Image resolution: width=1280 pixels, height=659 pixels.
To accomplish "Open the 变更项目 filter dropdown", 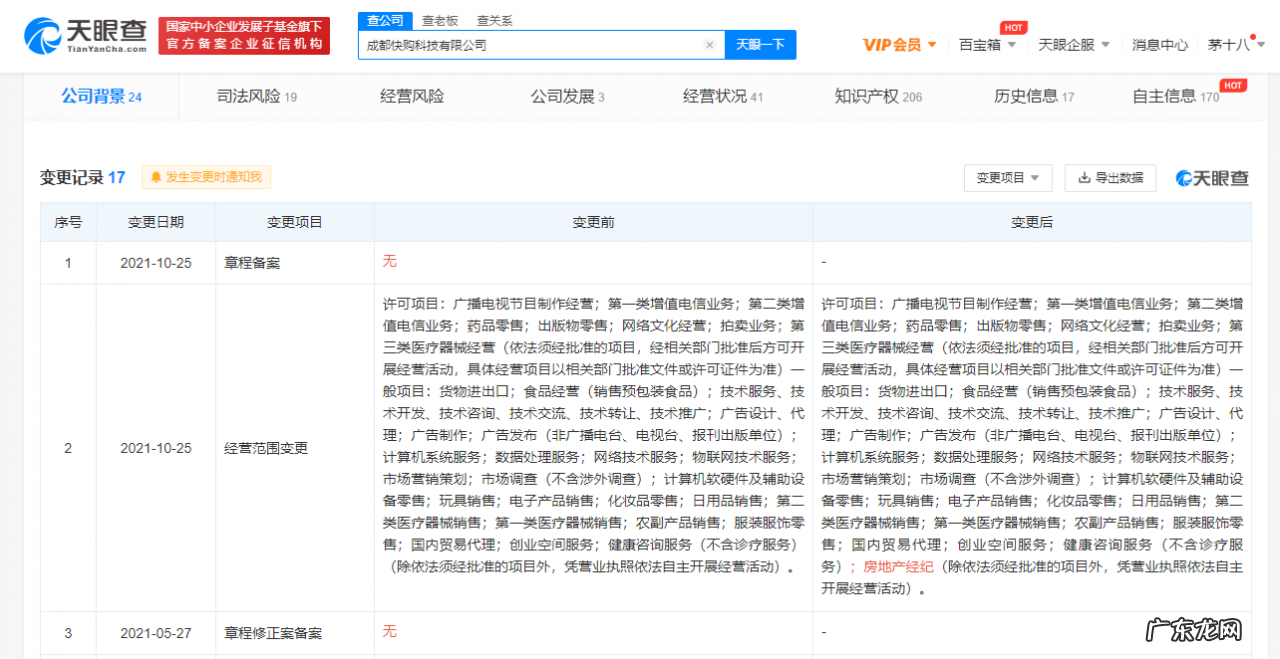I will coord(1009,177).
